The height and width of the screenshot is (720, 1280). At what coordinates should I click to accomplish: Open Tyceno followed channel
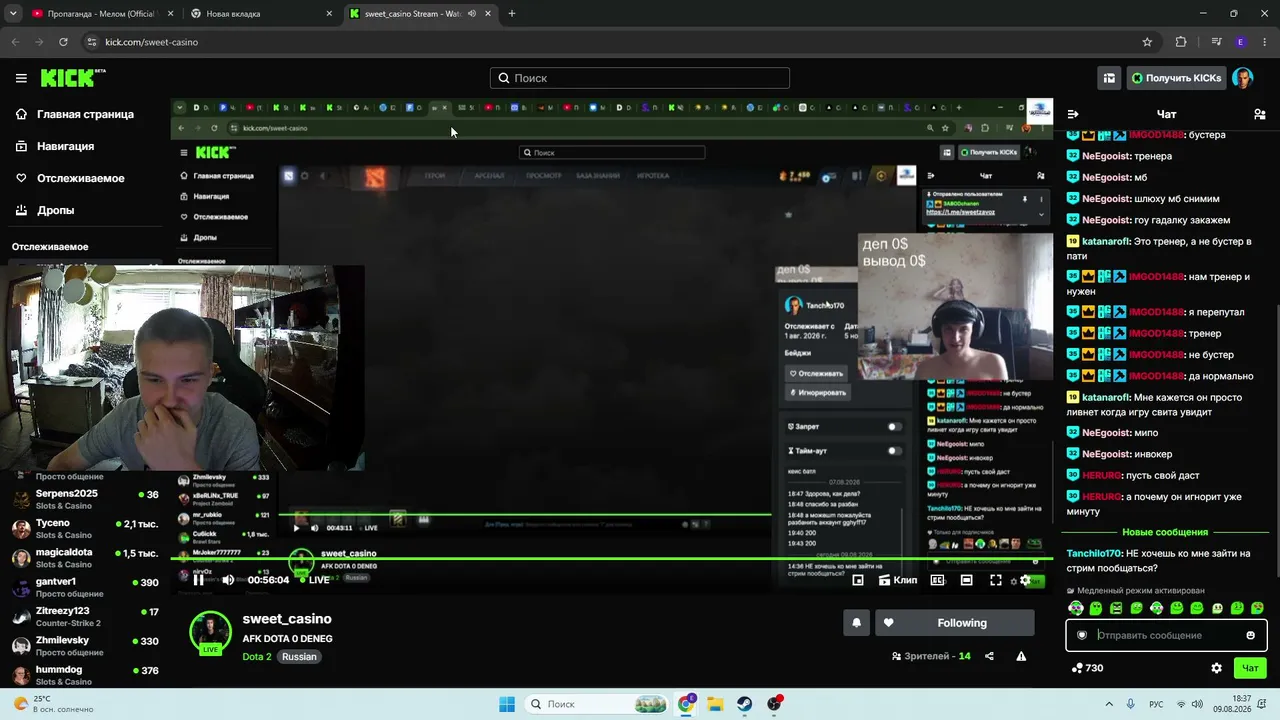click(x=85, y=529)
